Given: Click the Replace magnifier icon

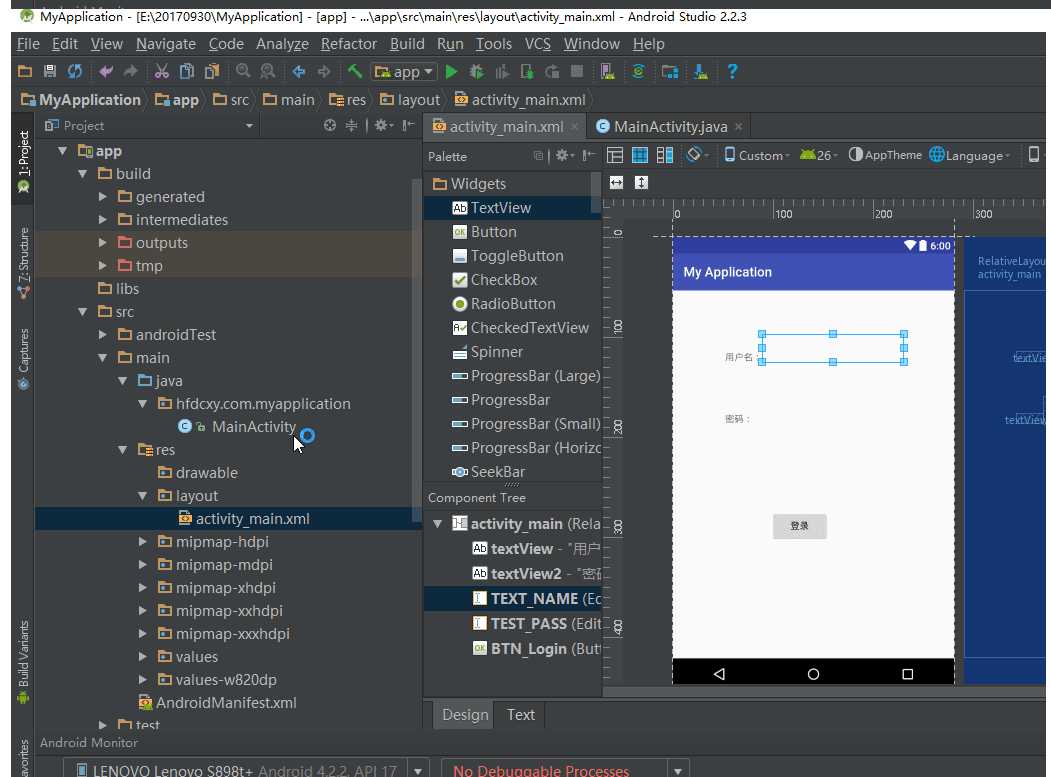Looking at the screenshot, I should point(267,71).
